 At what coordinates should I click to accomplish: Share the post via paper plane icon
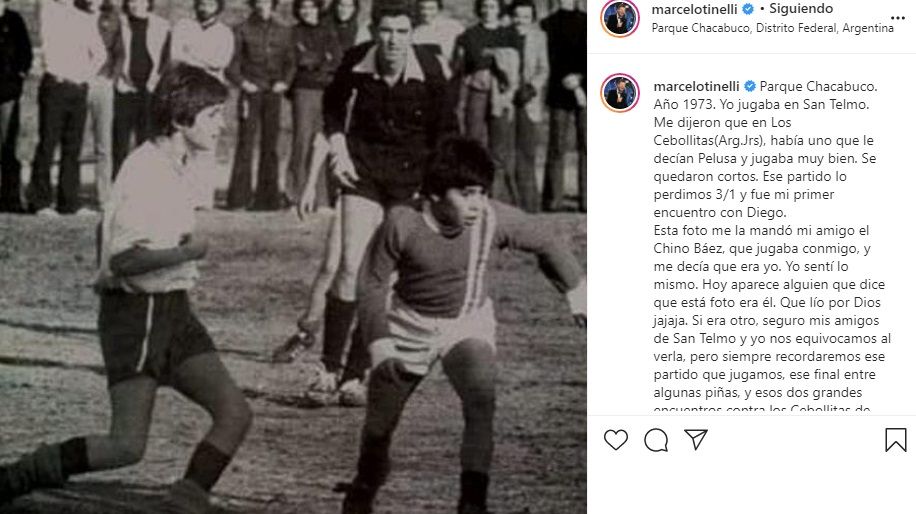[x=696, y=439]
